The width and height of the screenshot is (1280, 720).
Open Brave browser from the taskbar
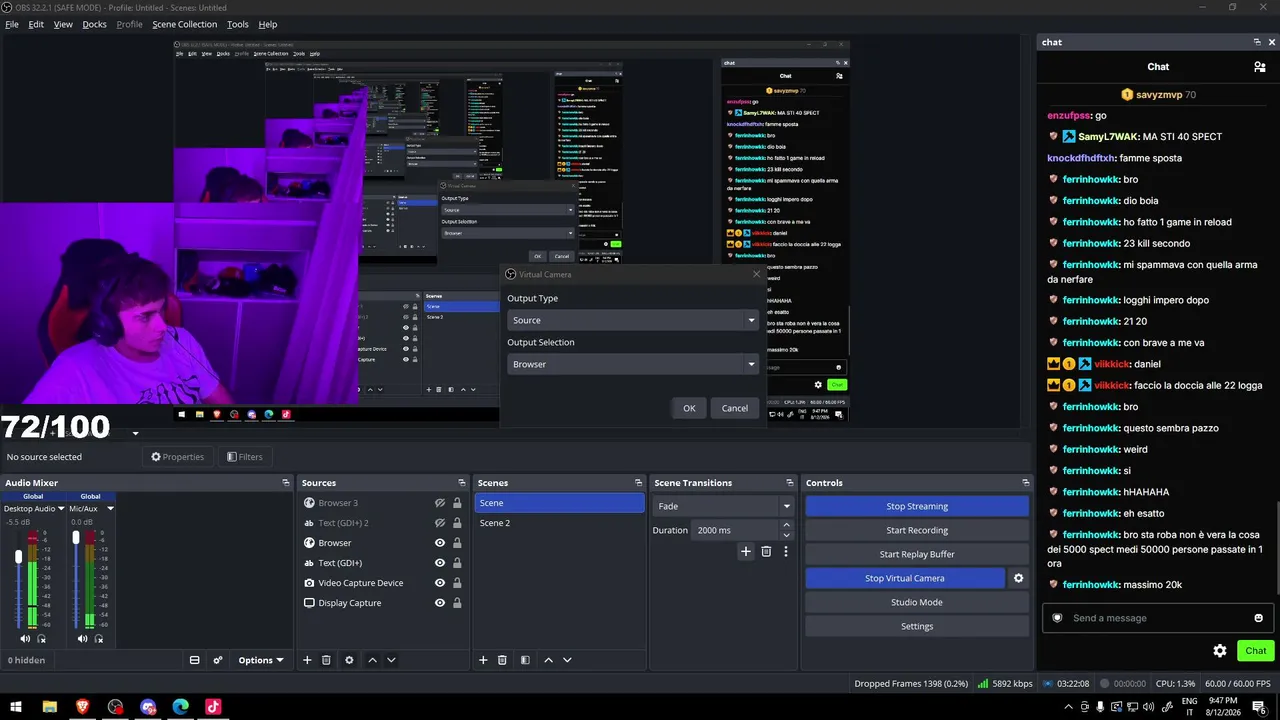(82, 707)
